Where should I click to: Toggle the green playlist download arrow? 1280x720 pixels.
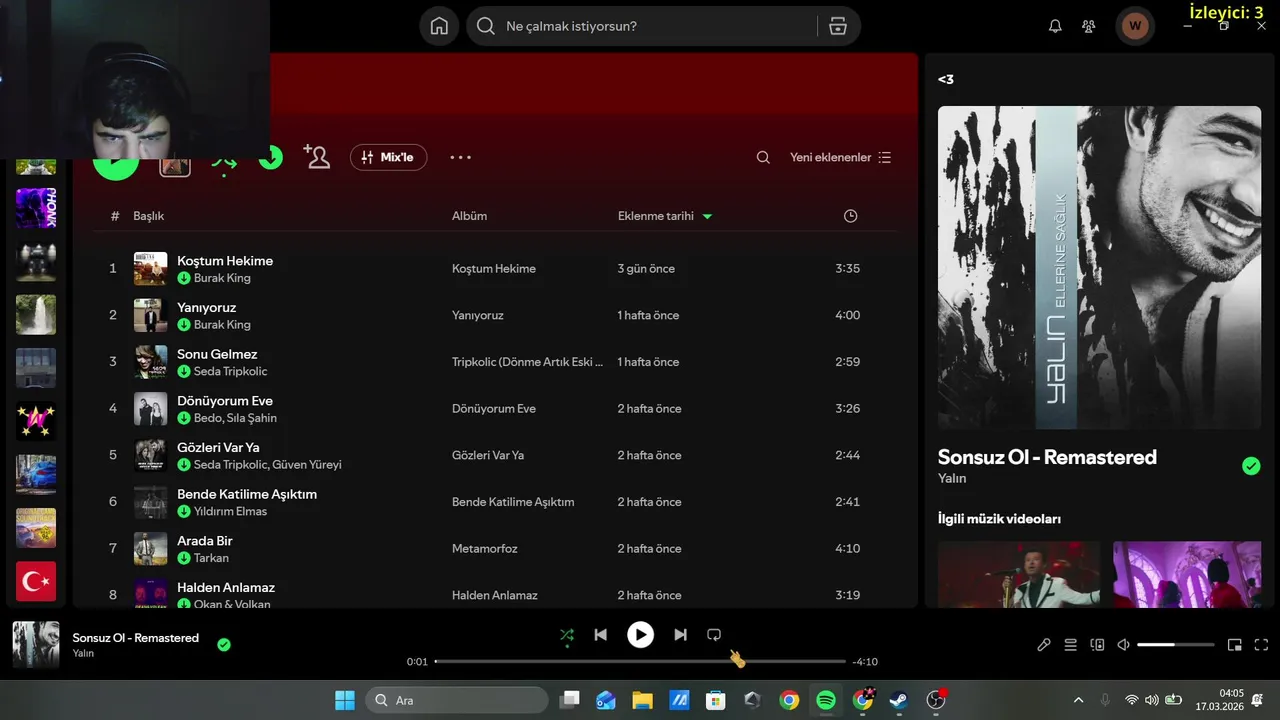[x=271, y=157]
